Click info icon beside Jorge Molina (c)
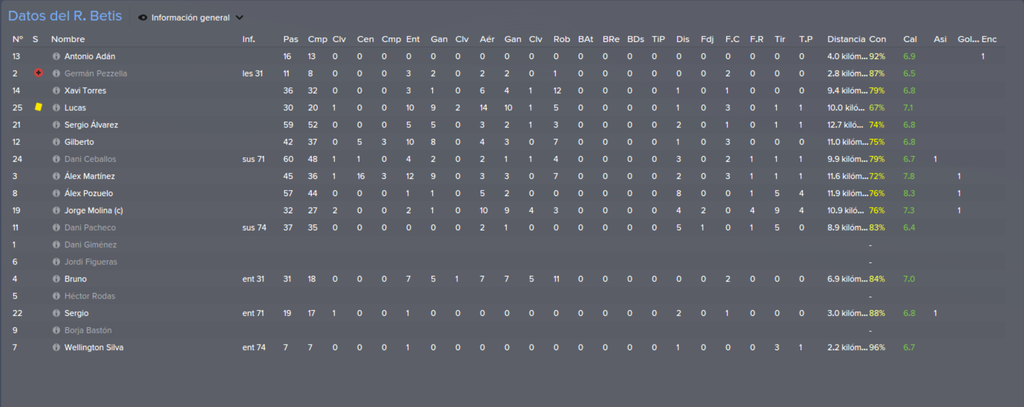This screenshot has width=1024, height=407. (x=56, y=210)
